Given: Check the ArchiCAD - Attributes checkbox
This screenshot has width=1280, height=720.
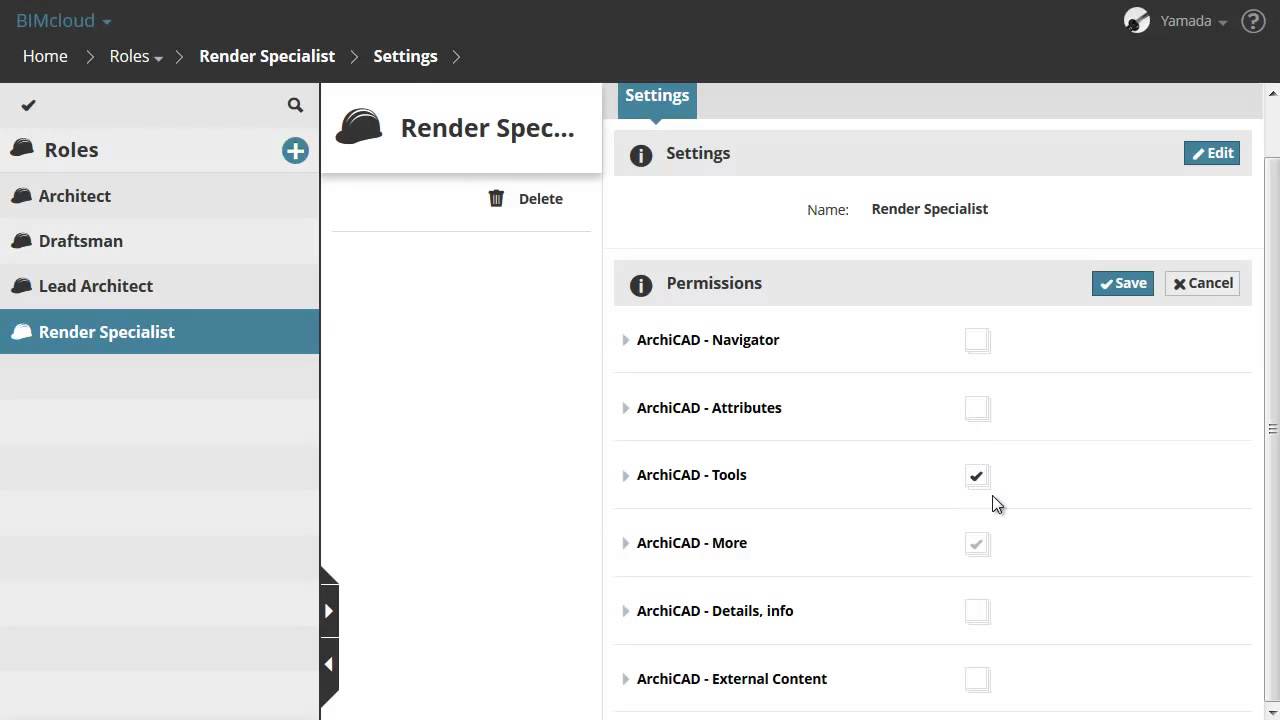Looking at the screenshot, I should coord(977,408).
